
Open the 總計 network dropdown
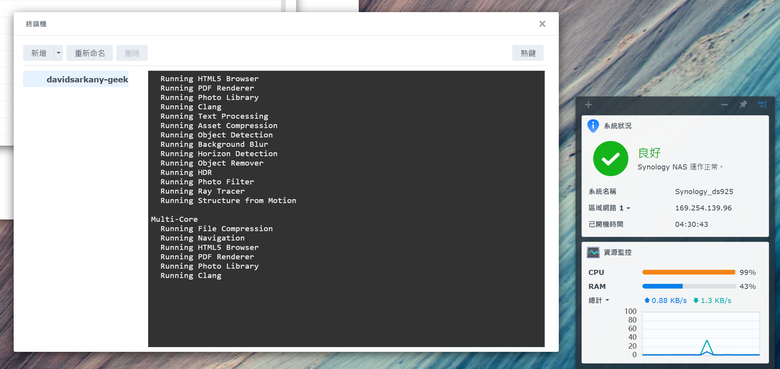tap(598, 300)
